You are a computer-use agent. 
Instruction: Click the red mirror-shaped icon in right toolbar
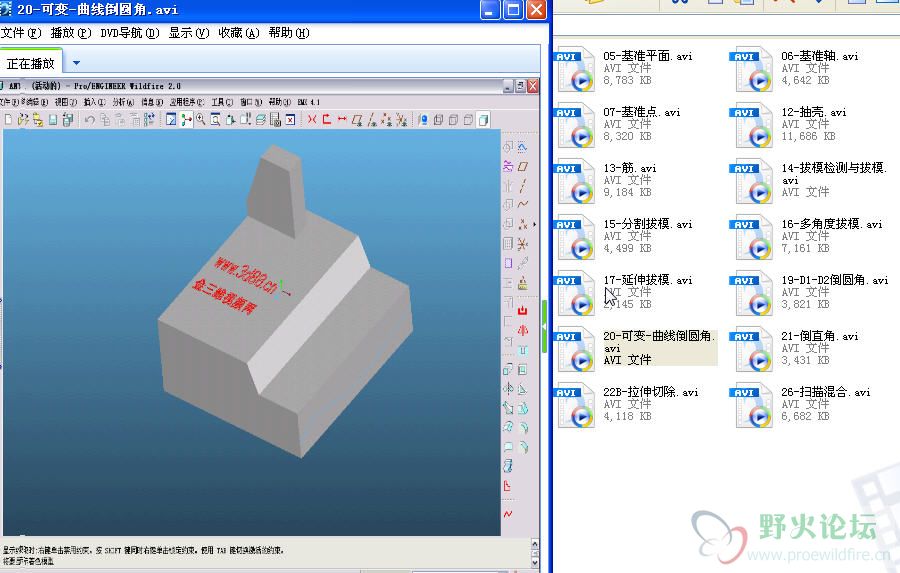tap(522, 330)
